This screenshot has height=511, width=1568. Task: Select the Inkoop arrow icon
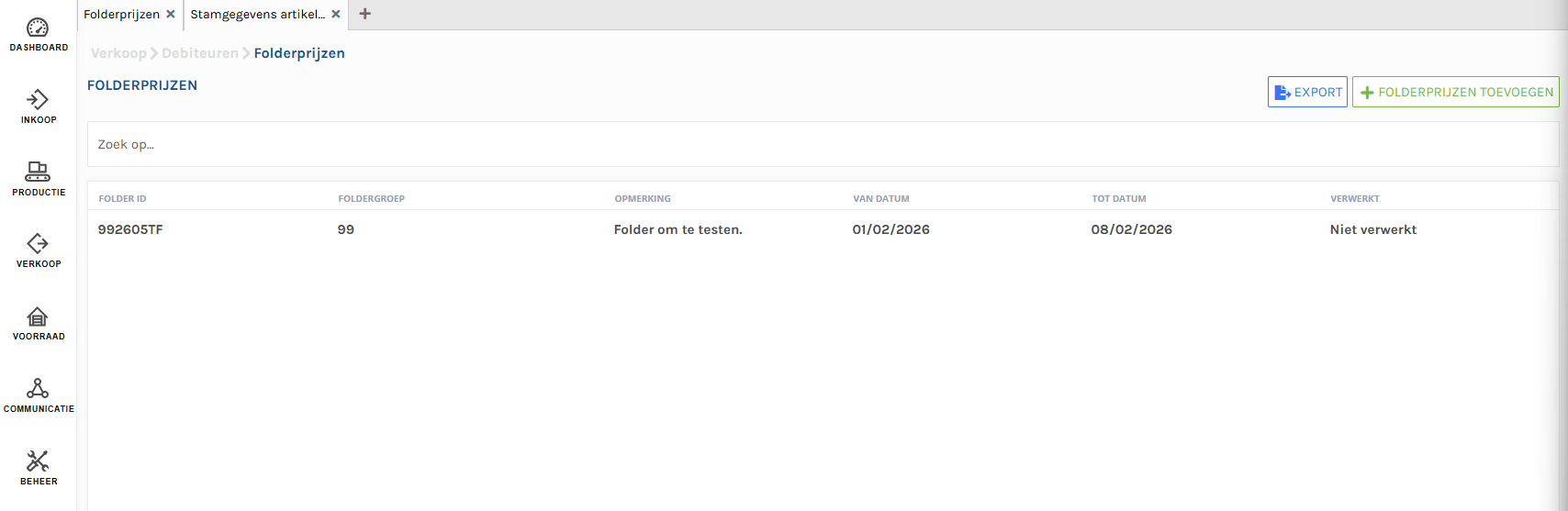pos(38,100)
